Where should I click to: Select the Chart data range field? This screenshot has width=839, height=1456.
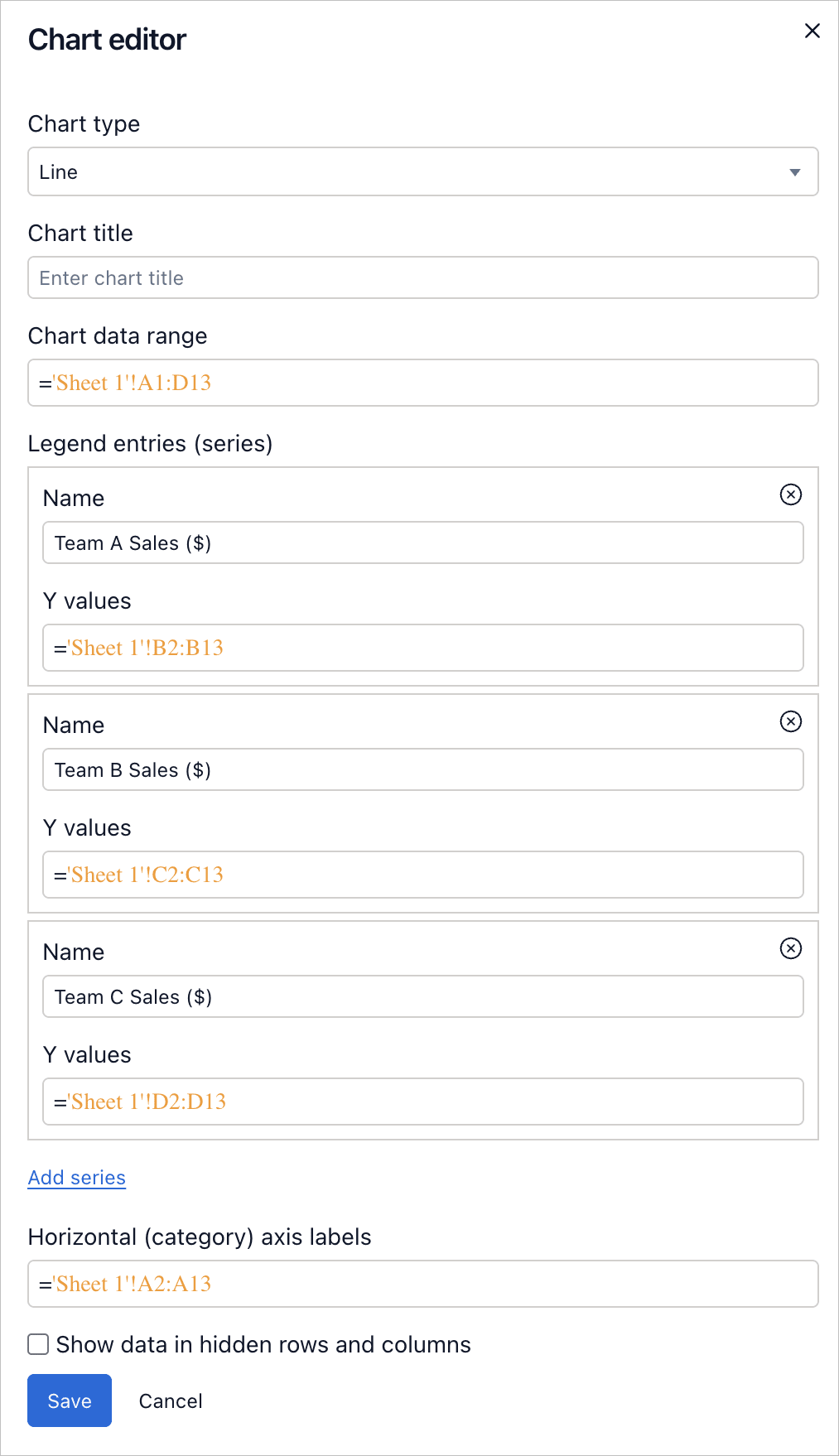tap(422, 383)
